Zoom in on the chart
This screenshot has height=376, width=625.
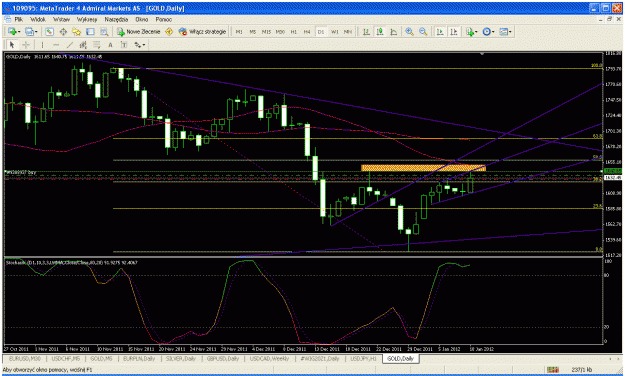pyautogui.click(x=409, y=31)
